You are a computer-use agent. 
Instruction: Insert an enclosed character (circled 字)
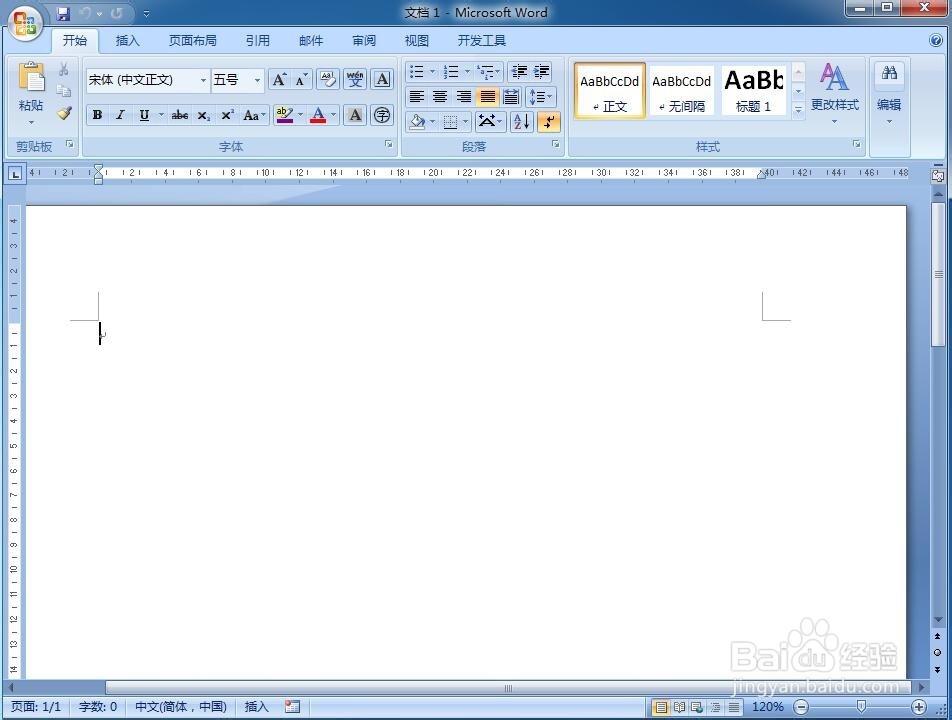382,115
